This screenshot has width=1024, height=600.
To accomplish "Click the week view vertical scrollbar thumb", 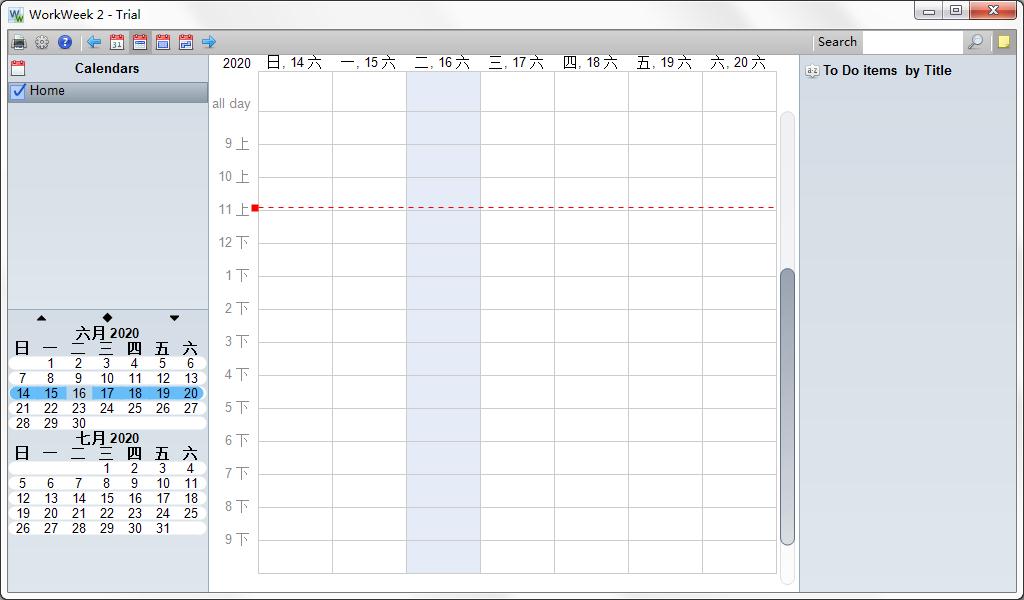I will pos(788,406).
